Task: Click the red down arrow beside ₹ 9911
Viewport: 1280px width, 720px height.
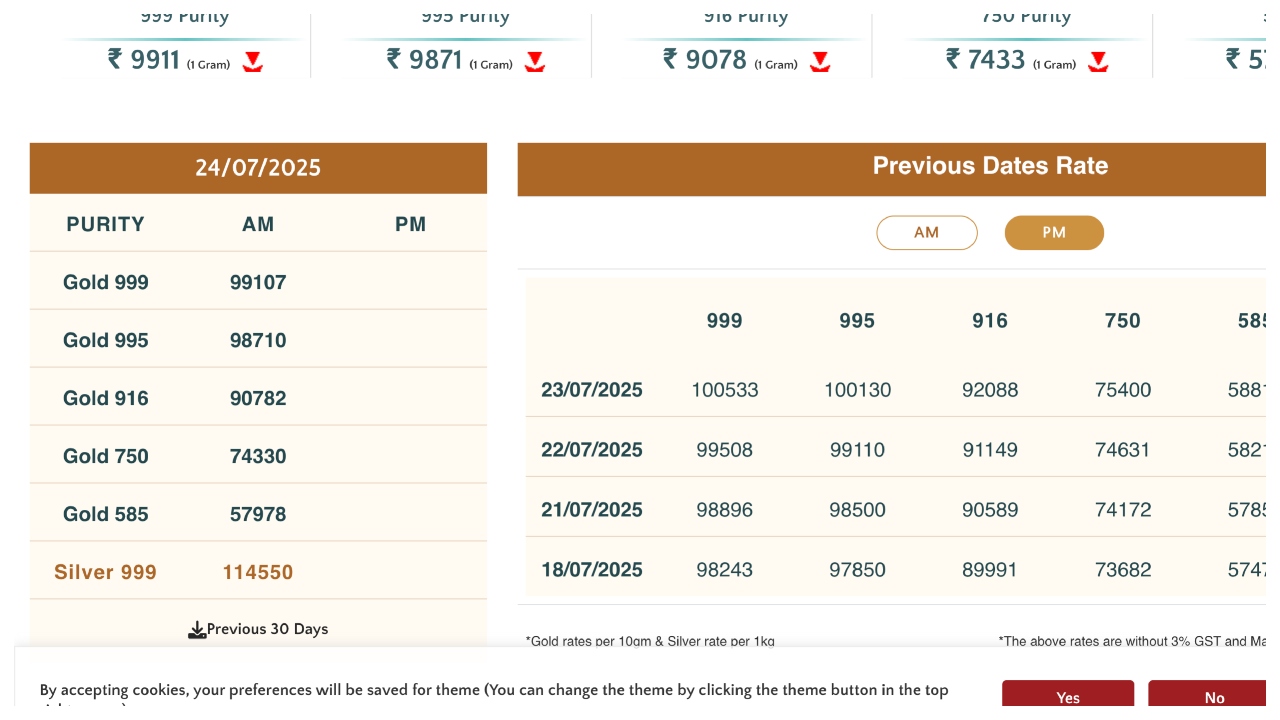Action: tap(253, 62)
